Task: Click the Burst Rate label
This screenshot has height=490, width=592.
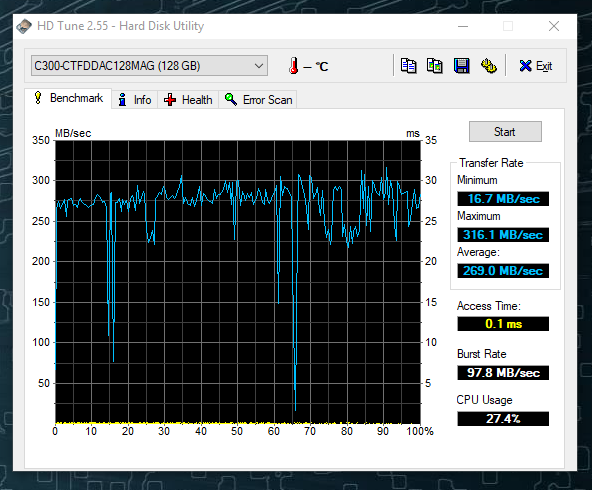Action: (481, 354)
